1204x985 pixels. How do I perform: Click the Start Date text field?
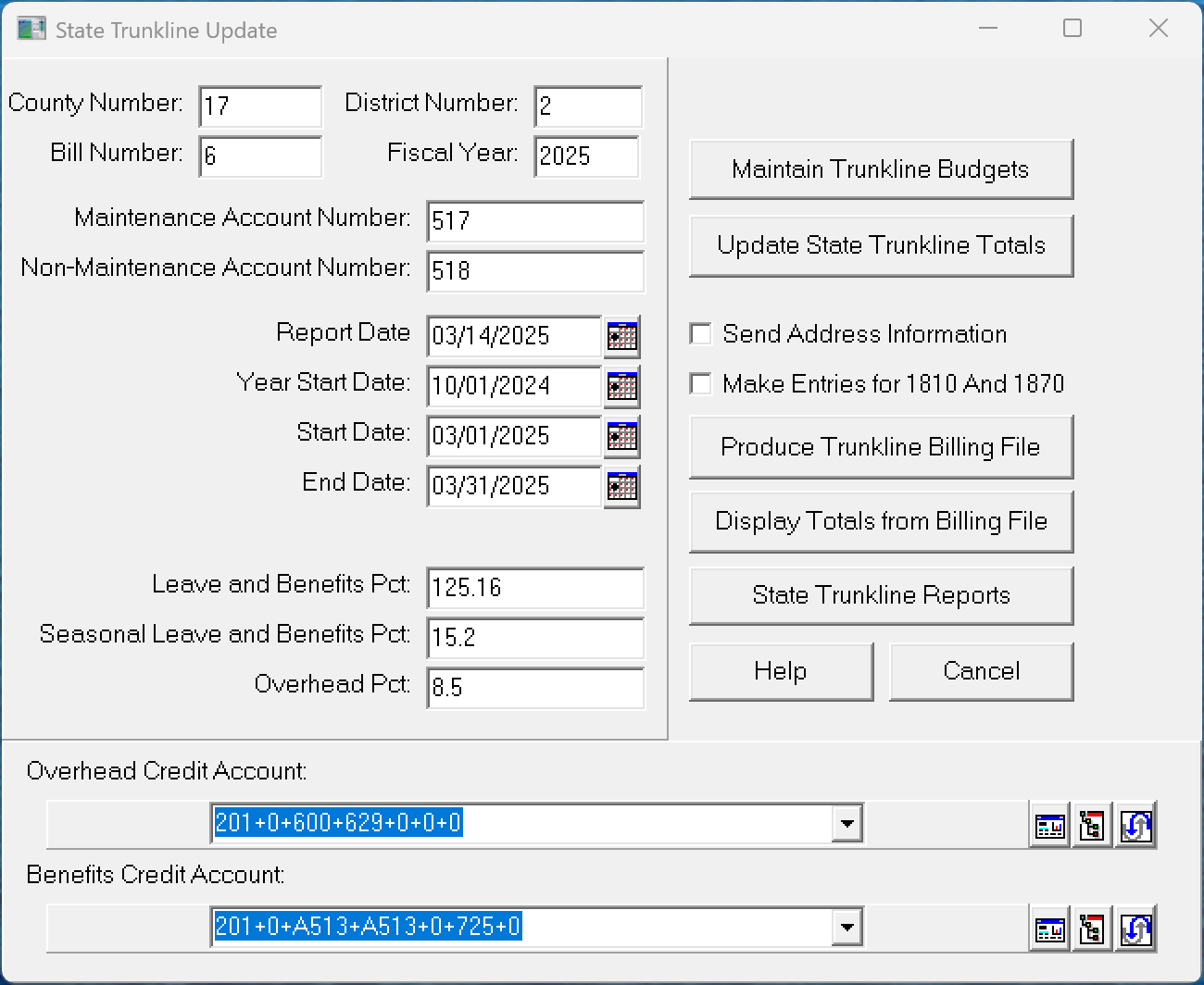click(x=514, y=436)
